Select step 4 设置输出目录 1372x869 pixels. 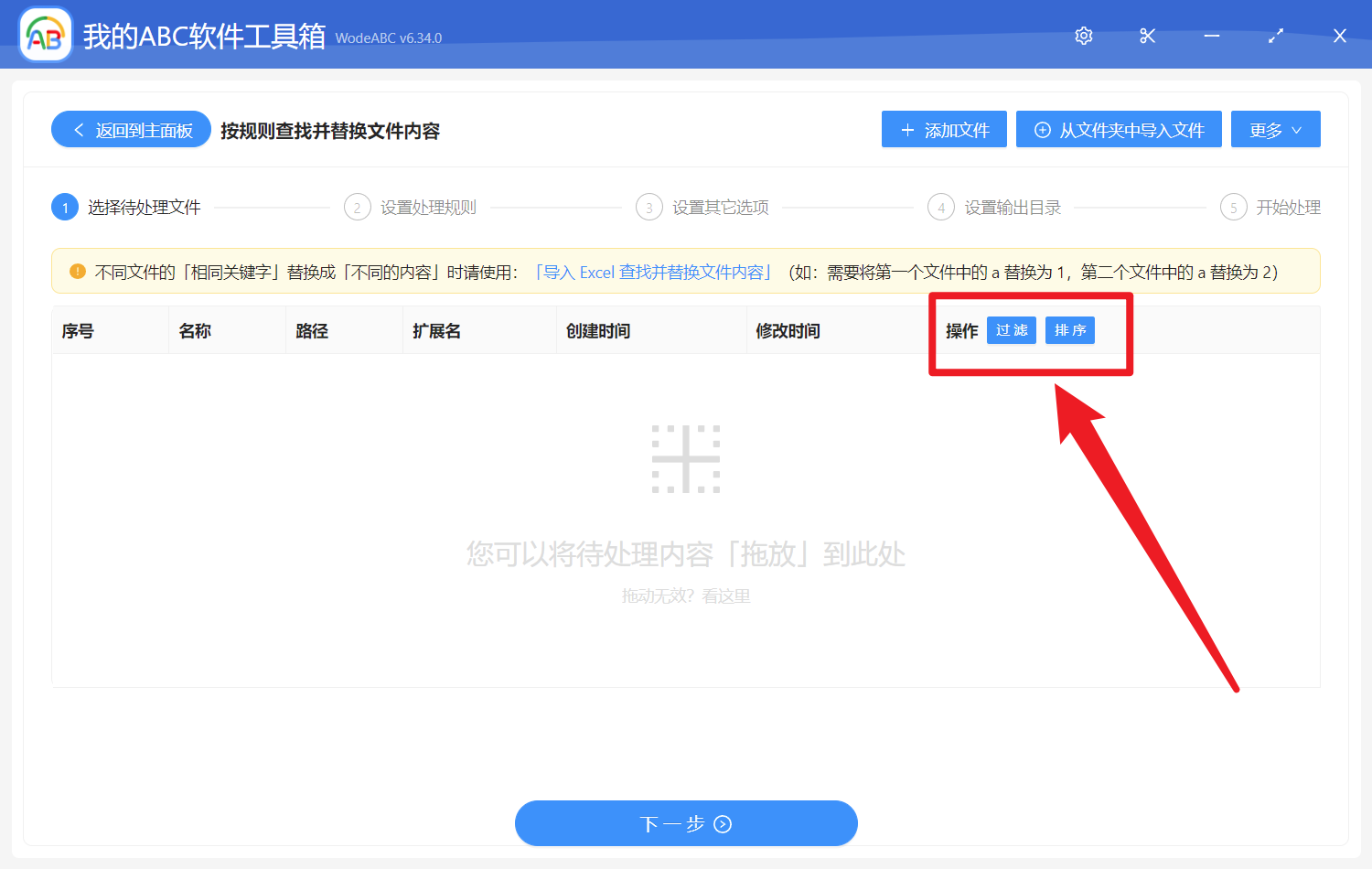[994, 208]
